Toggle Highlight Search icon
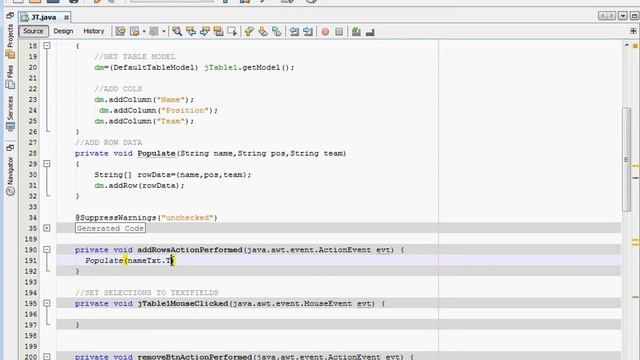The image size is (640, 360). click(218, 31)
